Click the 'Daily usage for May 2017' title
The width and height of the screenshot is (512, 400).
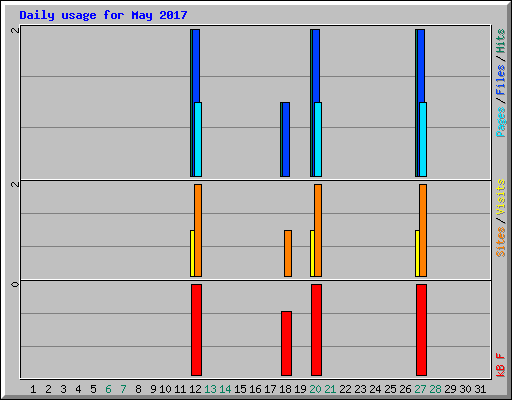click(x=103, y=15)
